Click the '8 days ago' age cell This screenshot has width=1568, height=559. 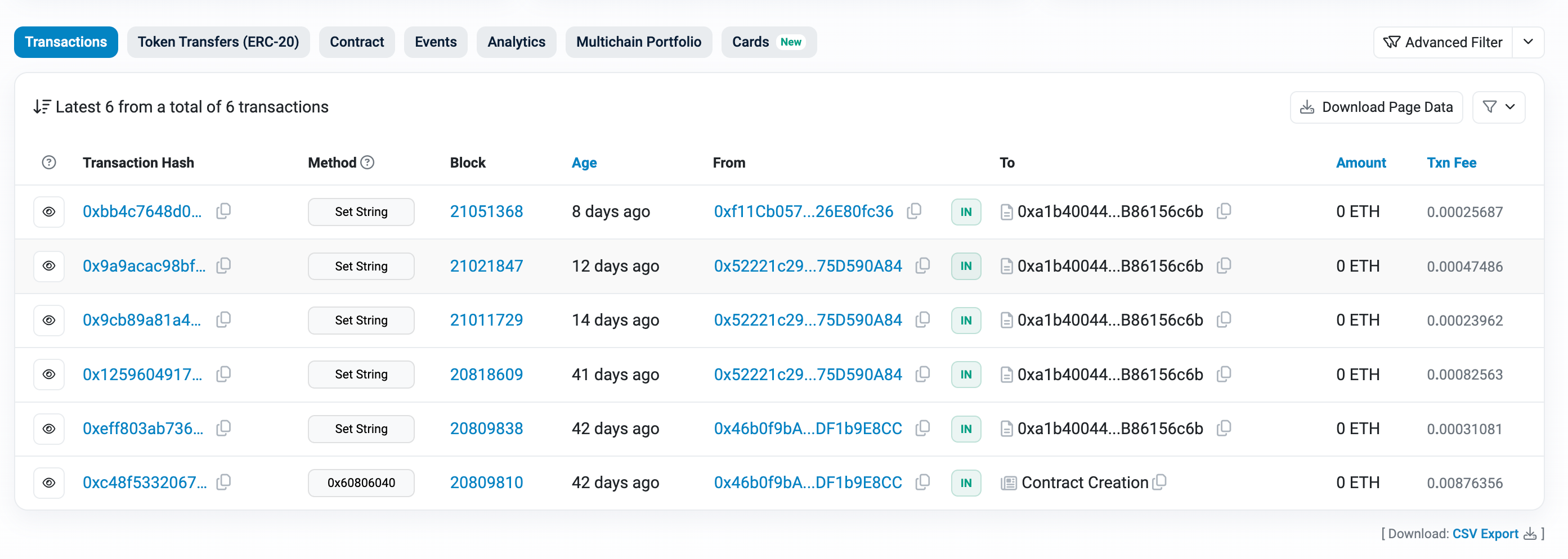pyautogui.click(x=611, y=211)
